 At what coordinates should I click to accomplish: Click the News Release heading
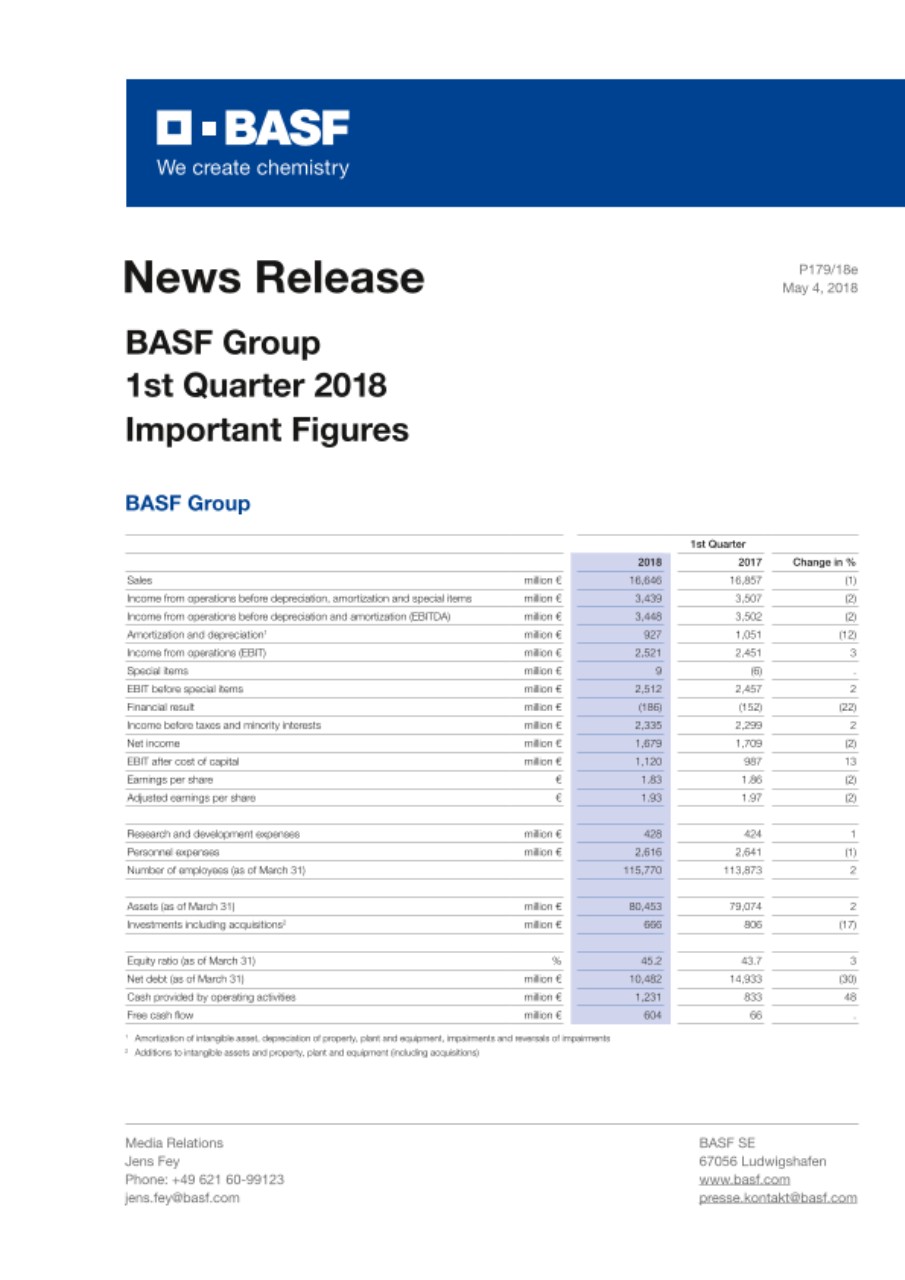[x=274, y=277]
